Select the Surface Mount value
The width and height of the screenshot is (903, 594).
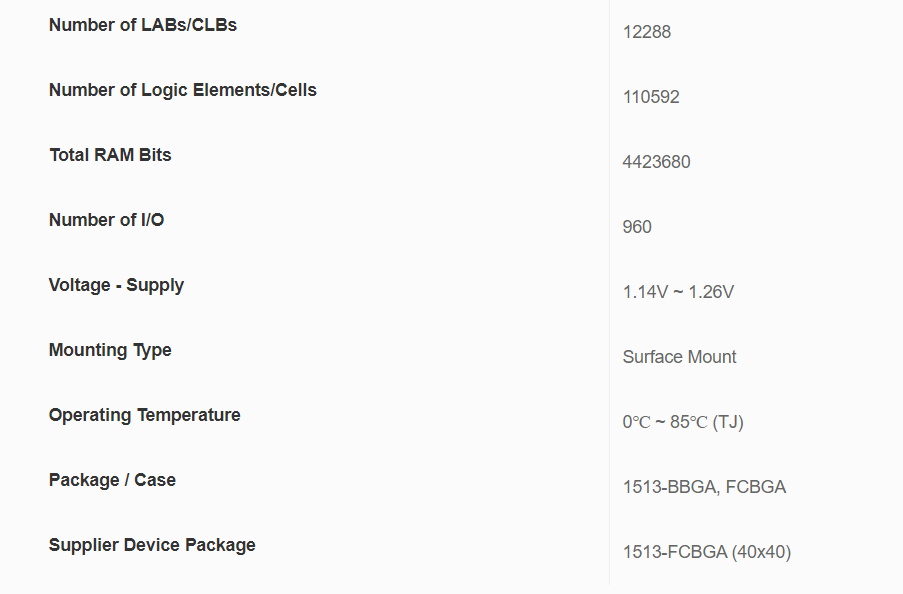679,357
